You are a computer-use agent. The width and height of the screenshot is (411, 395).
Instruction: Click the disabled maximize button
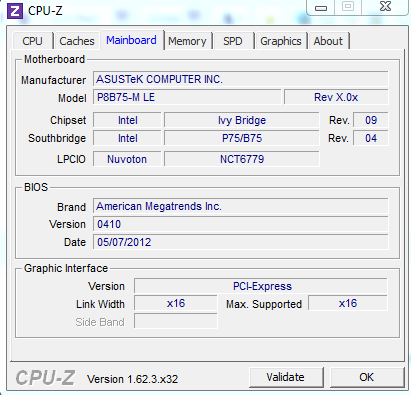pos(348,7)
